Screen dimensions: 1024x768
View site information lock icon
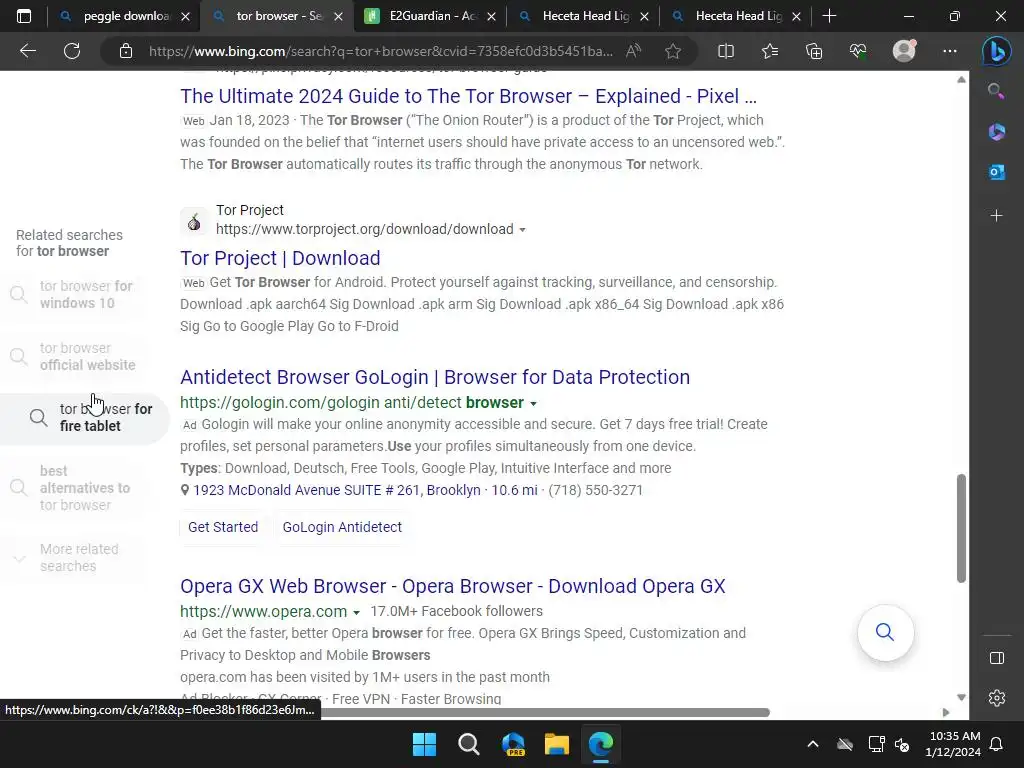pos(126,51)
